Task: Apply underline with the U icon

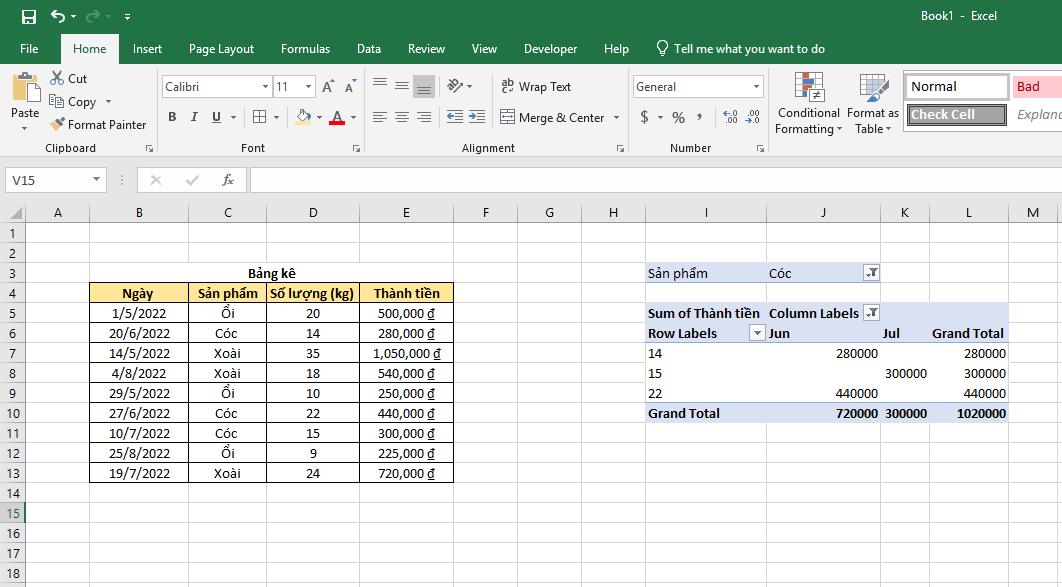Action: (x=215, y=117)
